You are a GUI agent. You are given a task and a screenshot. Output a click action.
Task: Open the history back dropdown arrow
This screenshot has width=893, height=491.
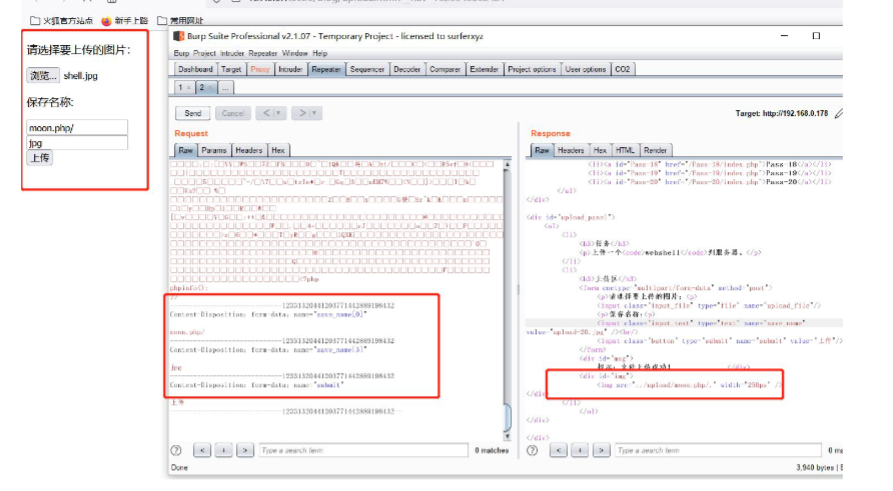tap(278, 113)
